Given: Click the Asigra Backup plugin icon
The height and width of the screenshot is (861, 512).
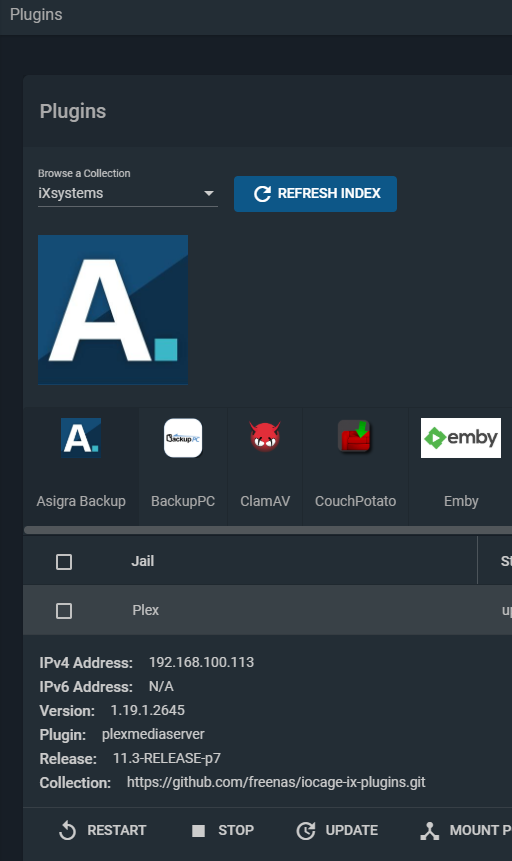Looking at the screenshot, I should (81, 438).
